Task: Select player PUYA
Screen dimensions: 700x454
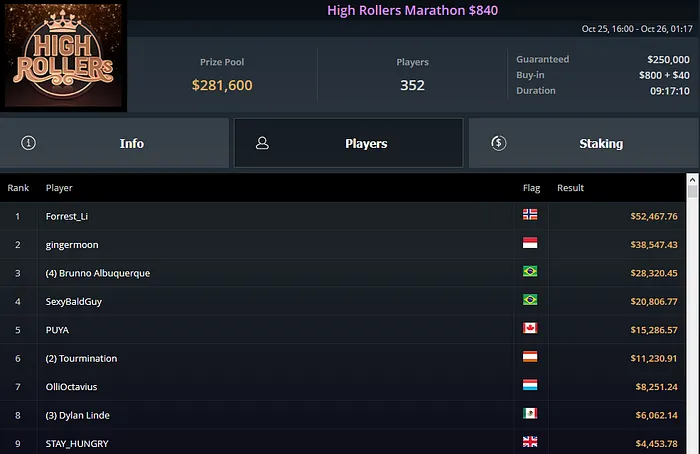Action: (x=57, y=330)
